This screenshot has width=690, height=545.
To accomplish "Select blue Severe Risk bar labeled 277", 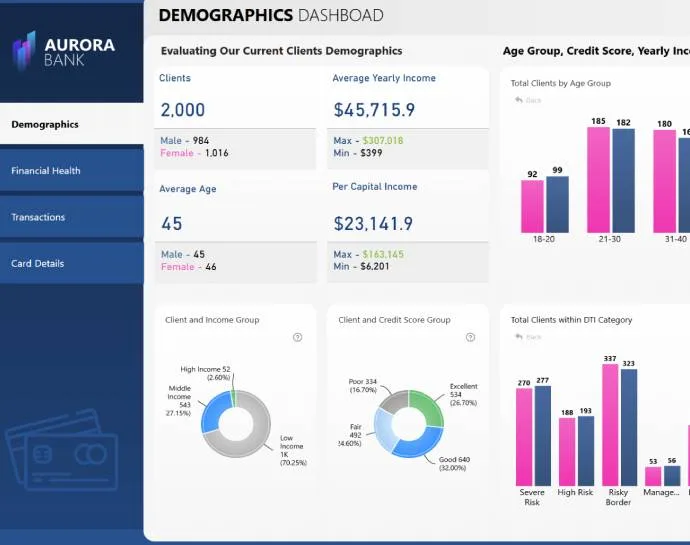I will (x=543, y=436).
